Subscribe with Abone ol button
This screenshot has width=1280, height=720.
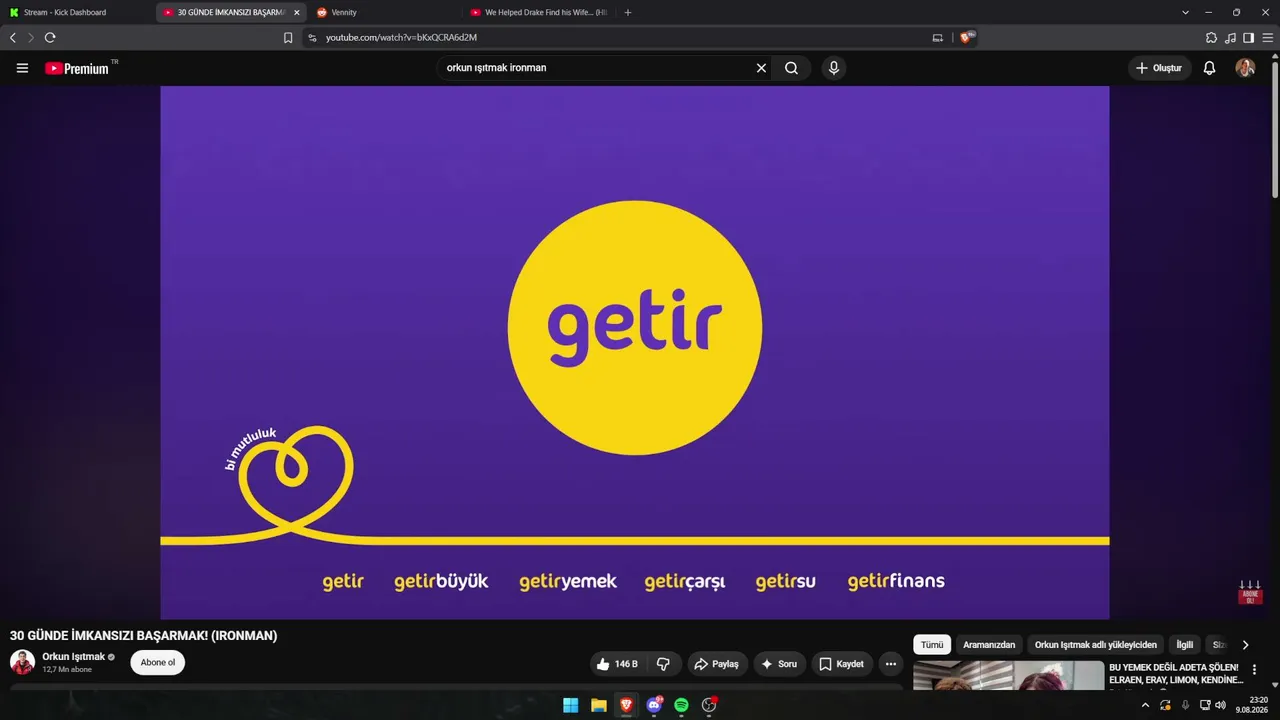pos(158,662)
